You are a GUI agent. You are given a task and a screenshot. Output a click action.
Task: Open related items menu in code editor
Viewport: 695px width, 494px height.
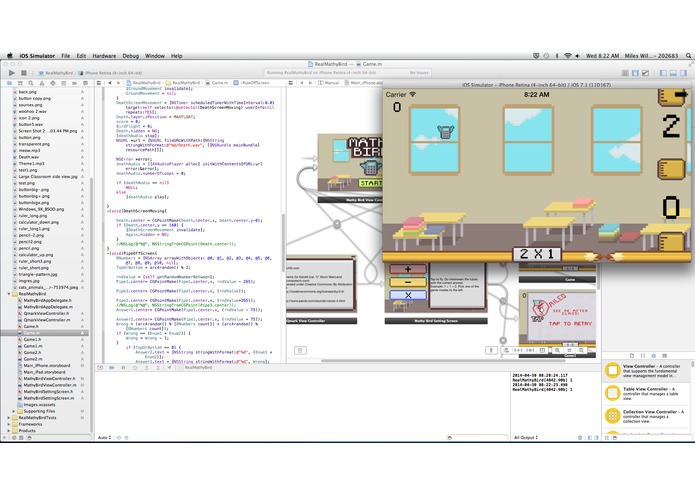coord(99,83)
